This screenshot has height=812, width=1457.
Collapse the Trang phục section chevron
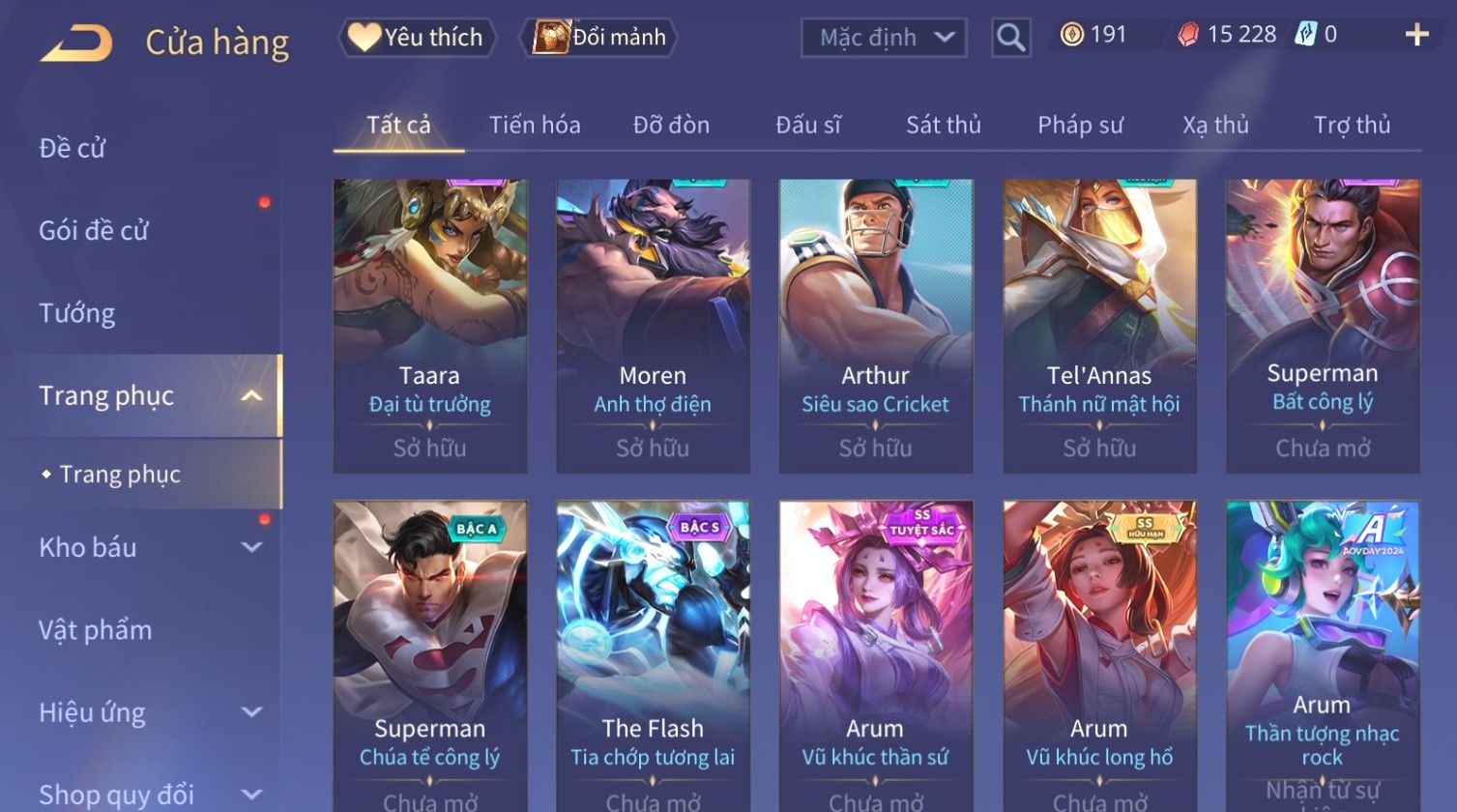click(x=251, y=395)
